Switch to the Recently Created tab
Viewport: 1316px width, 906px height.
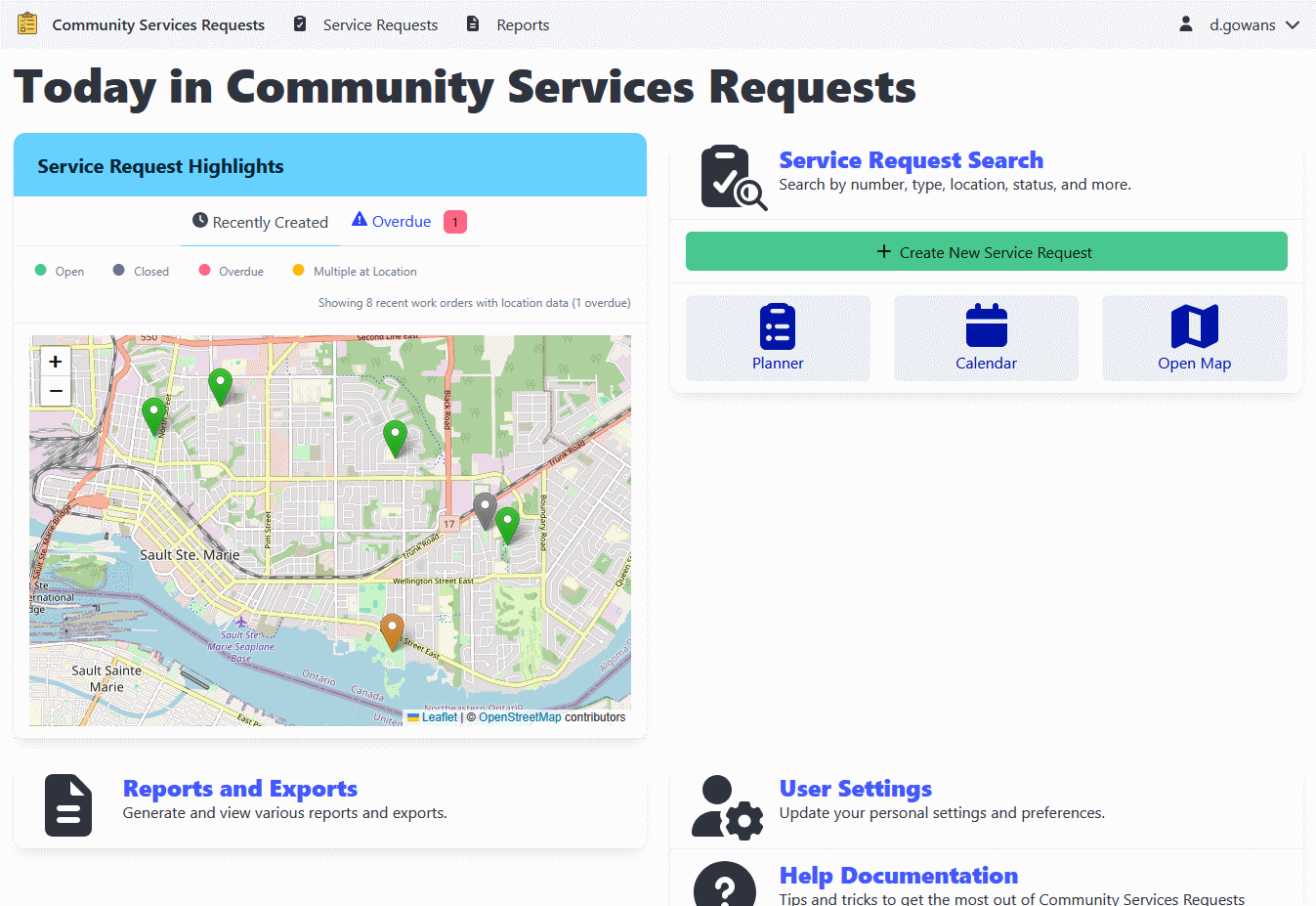point(260,222)
